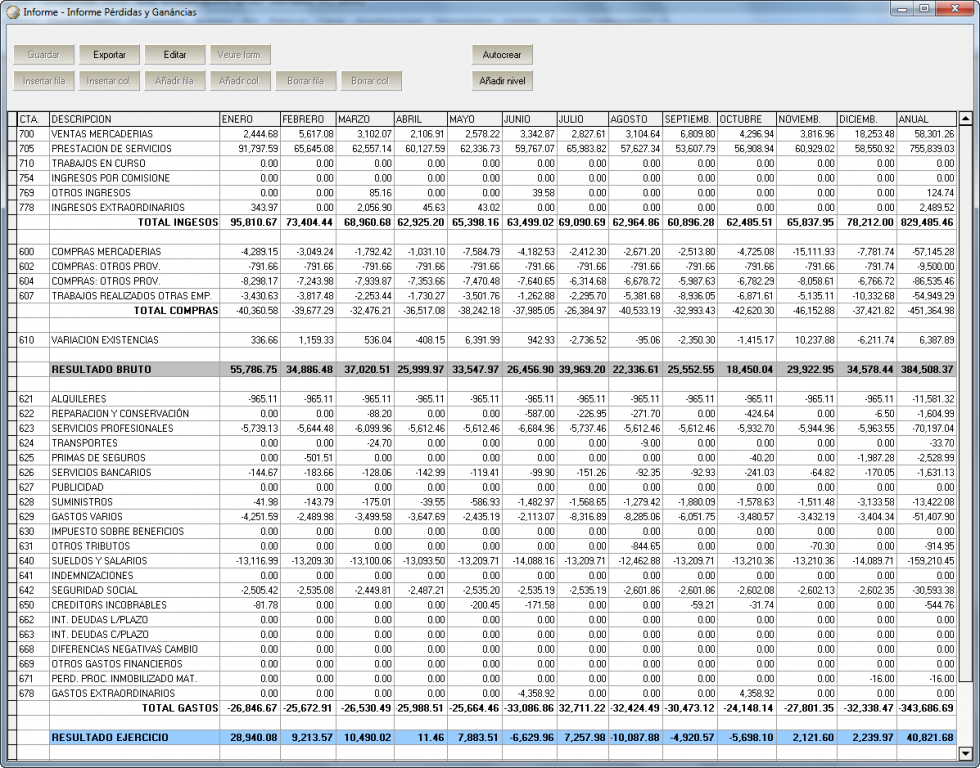Click the Editar button
The image size is (980, 768).
click(x=175, y=54)
